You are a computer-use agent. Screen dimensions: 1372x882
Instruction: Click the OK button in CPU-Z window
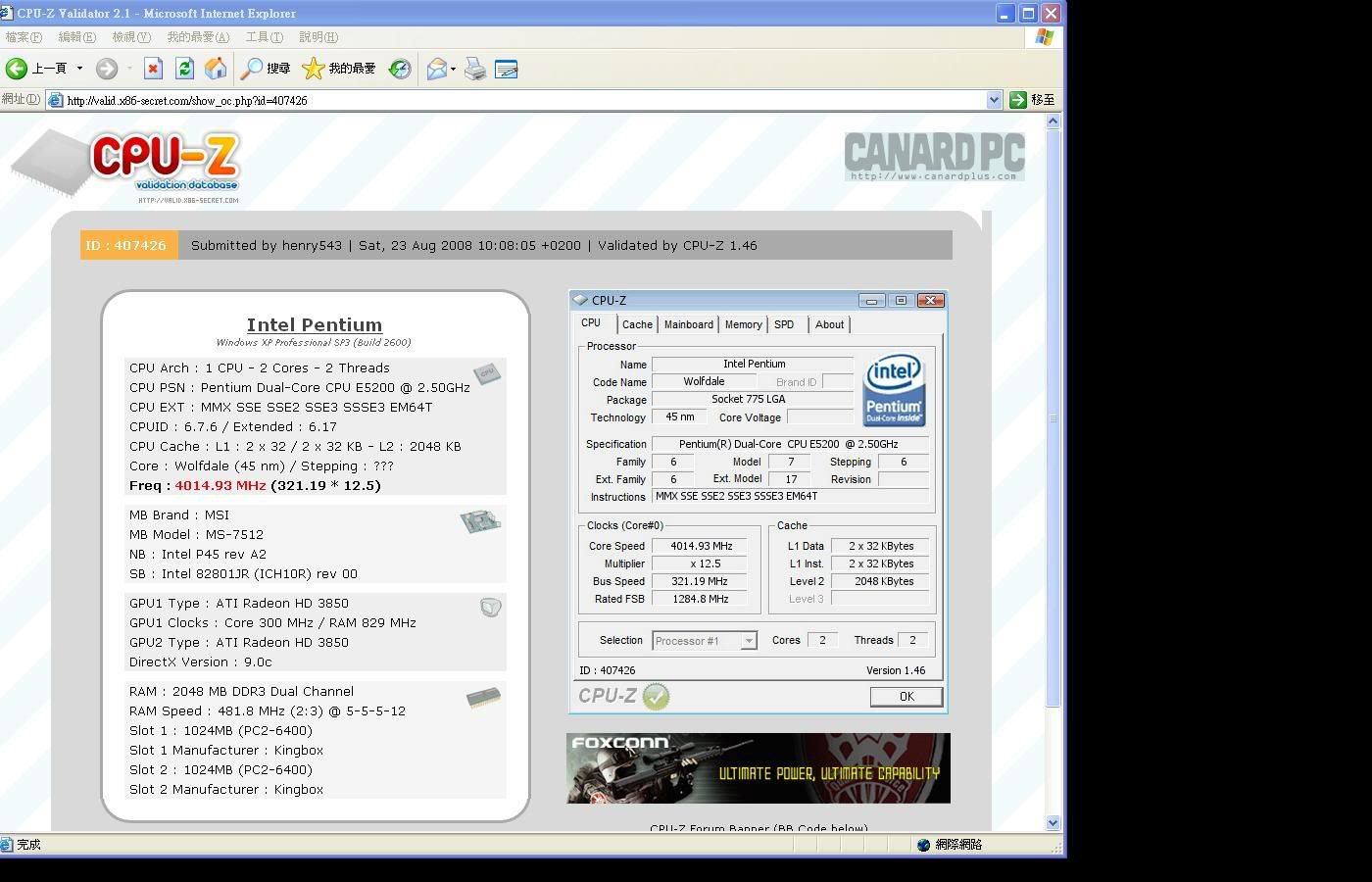pyautogui.click(x=906, y=697)
